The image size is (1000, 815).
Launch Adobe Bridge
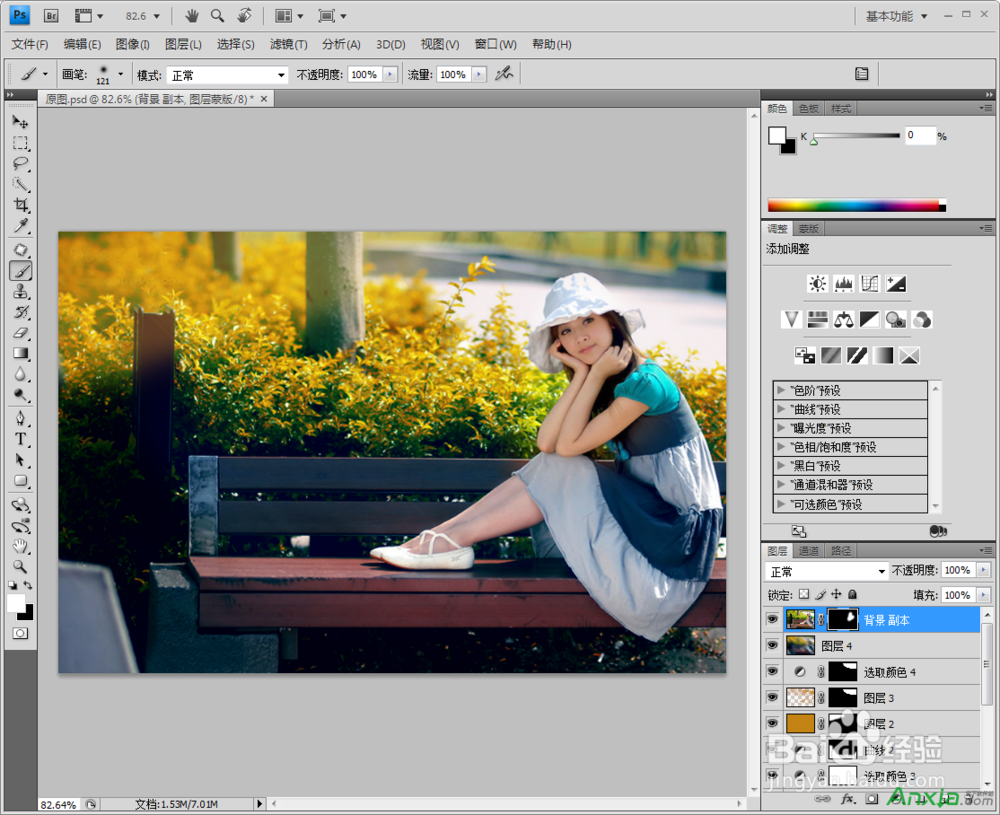(x=51, y=16)
